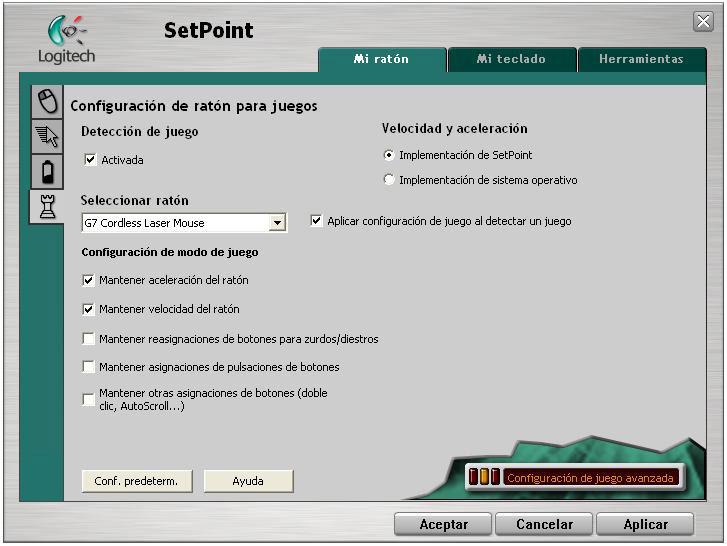
Task: Click the Conf. predeterm. button
Action: (136, 481)
